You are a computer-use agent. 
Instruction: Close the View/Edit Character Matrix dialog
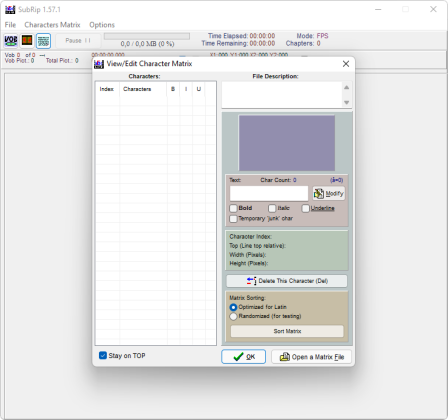(346, 64)
